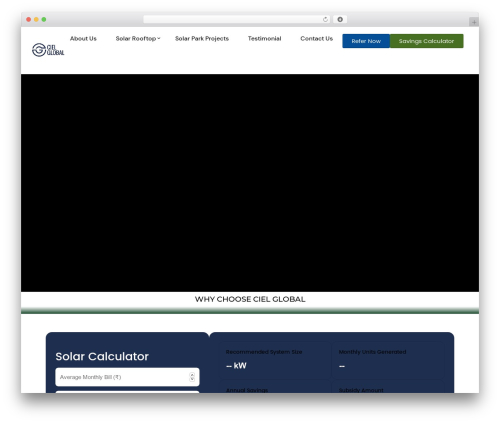Image resolution: width=500 pixels, height=423 pixels.
Task: Maximize the window with green button
Action: pyautogui.click(x=44, y=20)
